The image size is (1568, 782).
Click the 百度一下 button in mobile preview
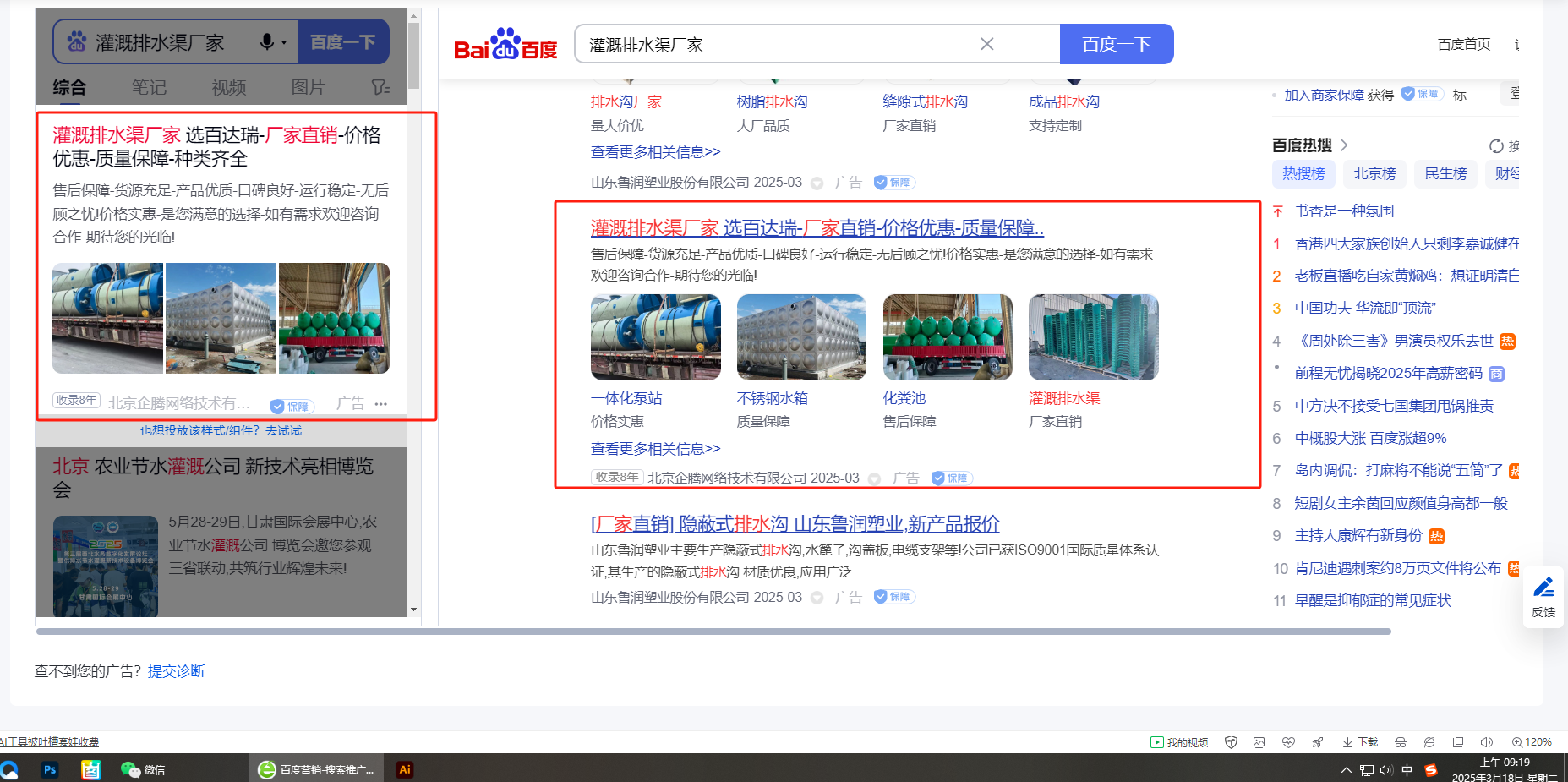342,41
